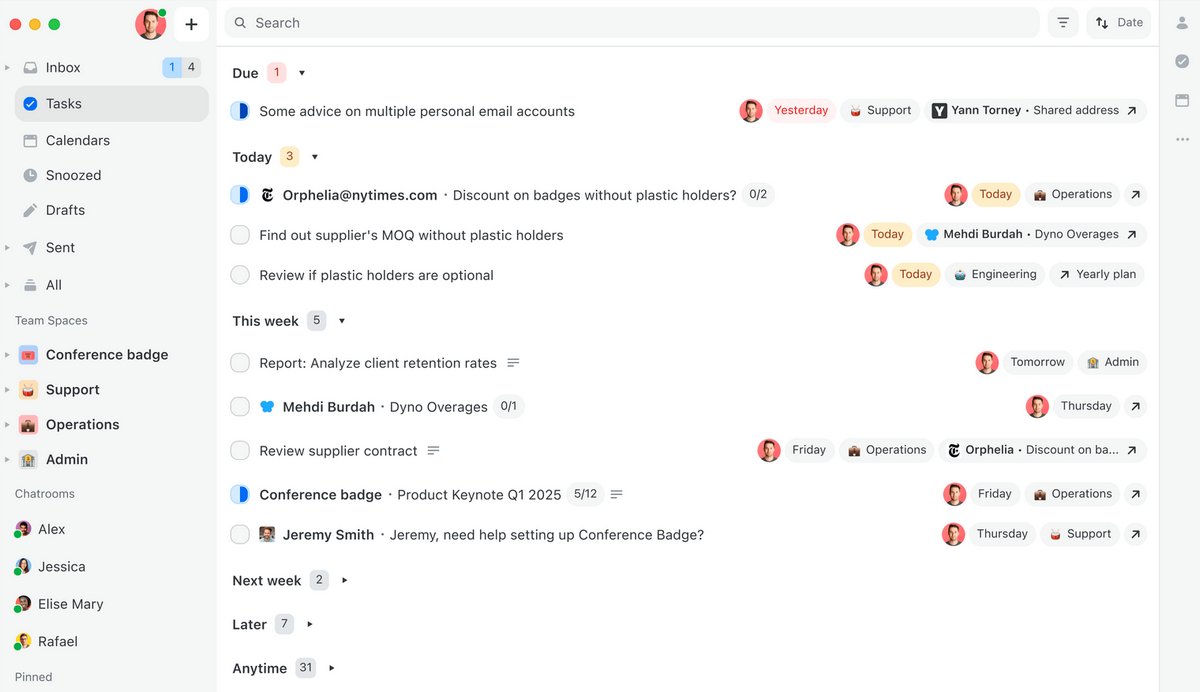Open the Date sort dropdown
Screen dimensions: 1200x692
coord(1119,23)
